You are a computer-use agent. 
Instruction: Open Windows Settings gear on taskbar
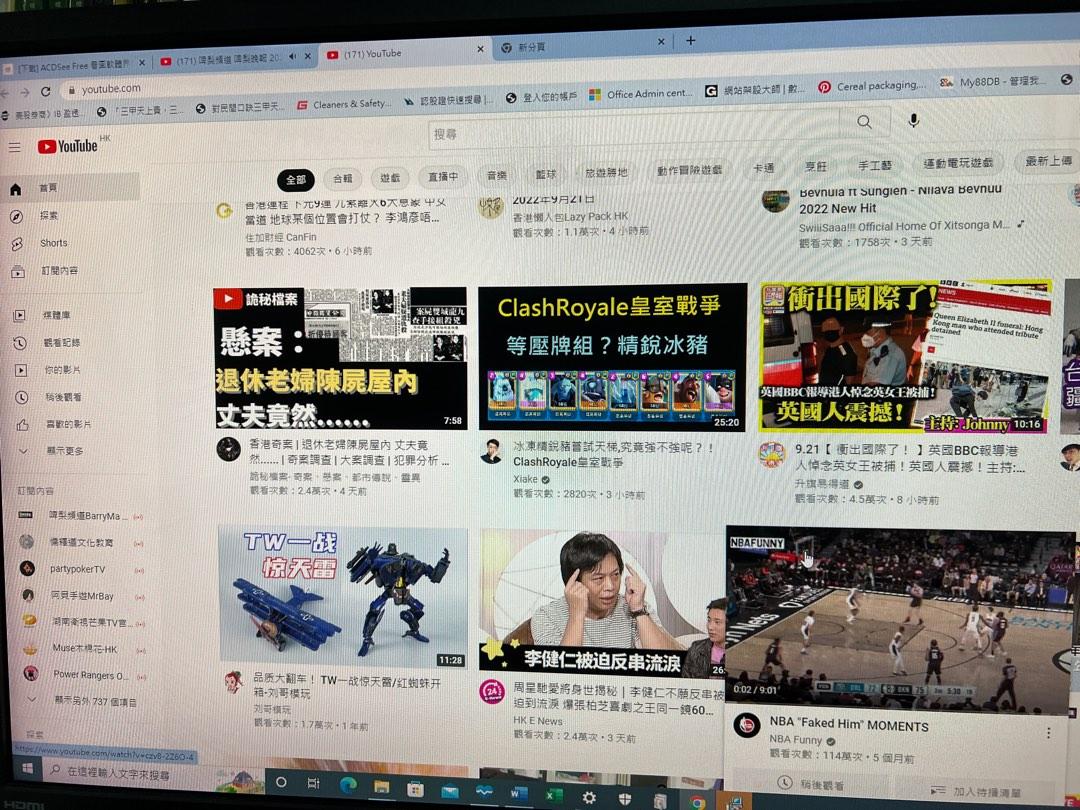(589, 798)
